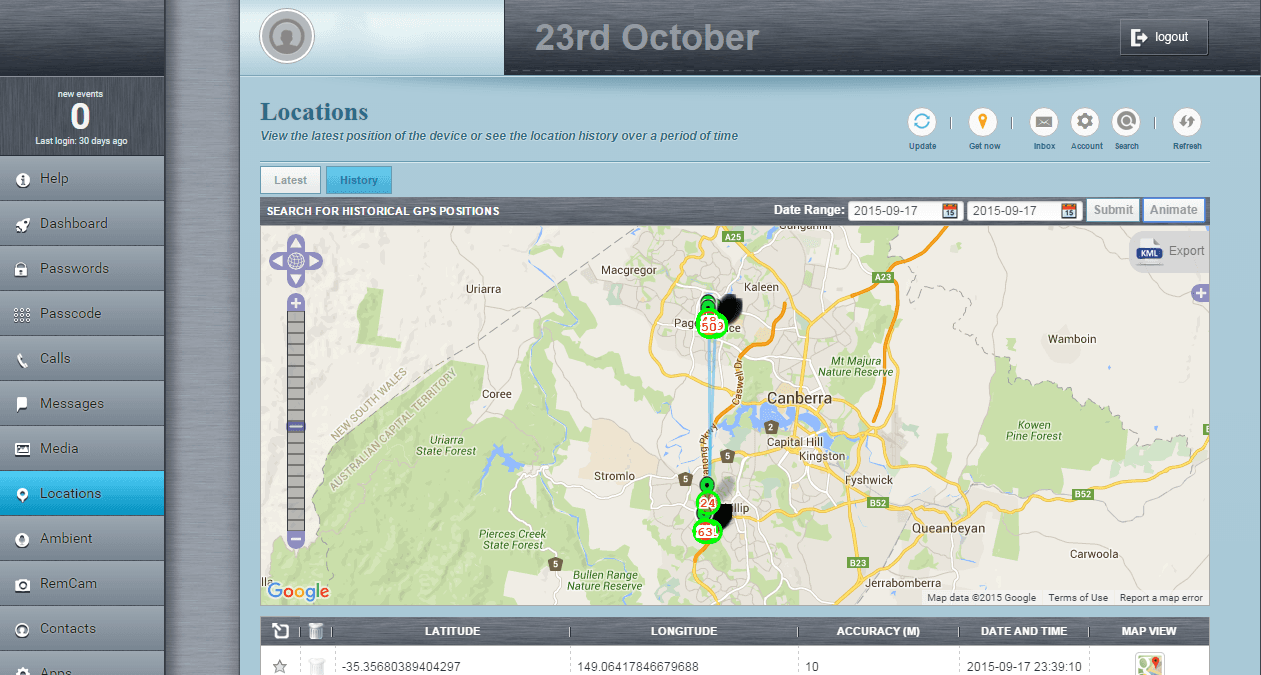The width and height of the screenshot is (1261, 675).
Task: Open calendar picker for end date
Action: coord(1068,211)
